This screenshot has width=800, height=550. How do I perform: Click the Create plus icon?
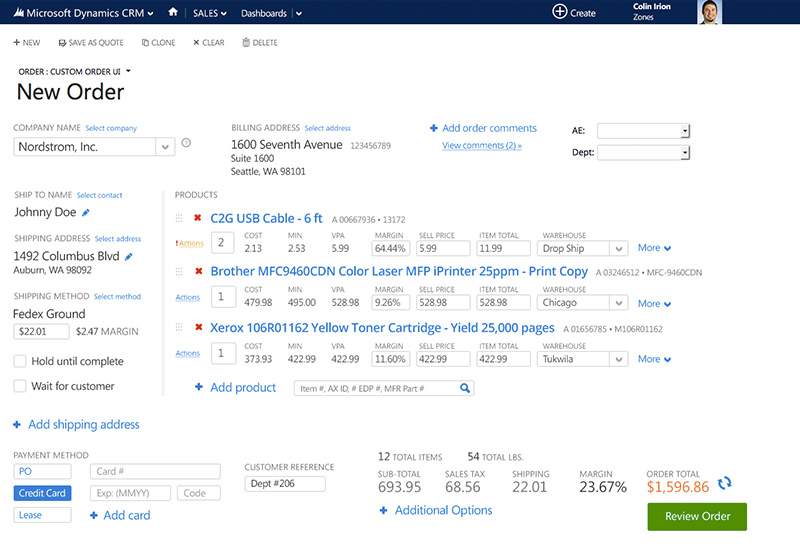click(x=560, y=12)
